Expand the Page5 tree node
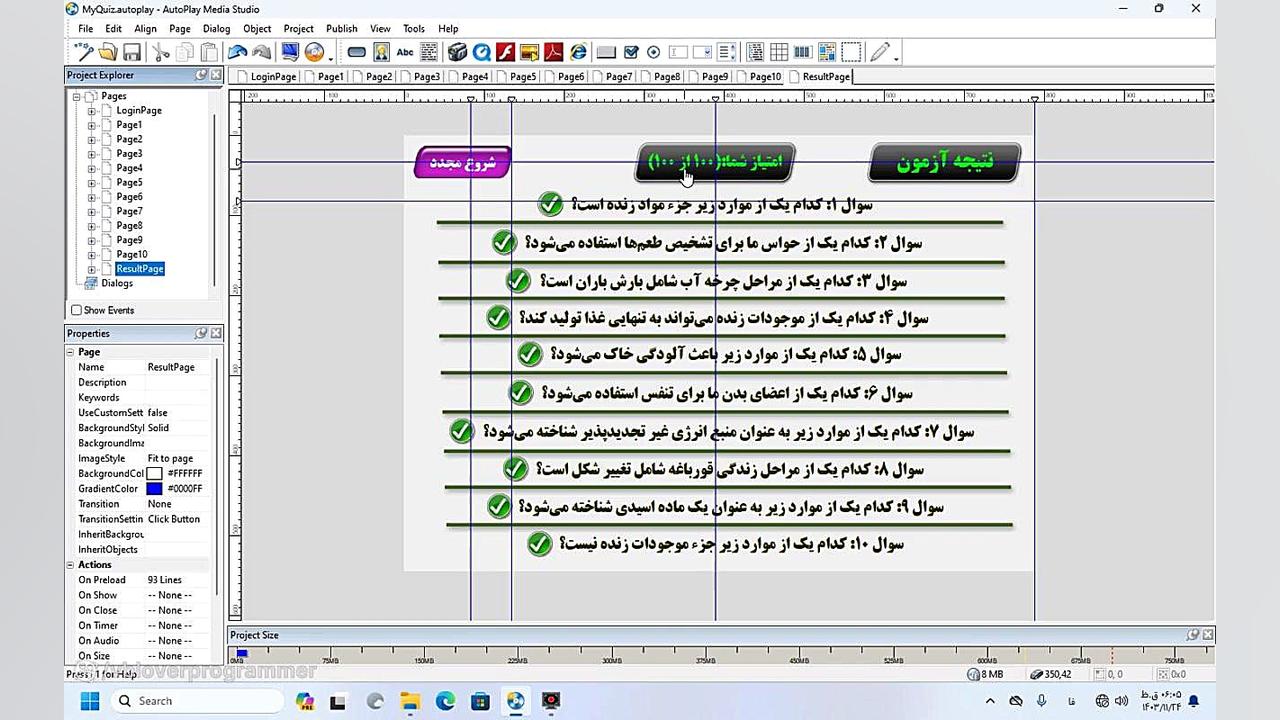This screenshot has height=720, width=1280. 91,183
